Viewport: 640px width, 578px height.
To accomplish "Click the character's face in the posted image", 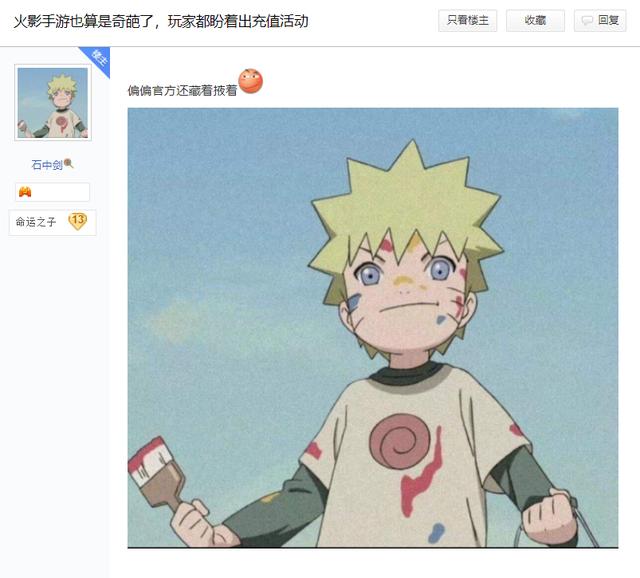I will click(x=406, y=296).
